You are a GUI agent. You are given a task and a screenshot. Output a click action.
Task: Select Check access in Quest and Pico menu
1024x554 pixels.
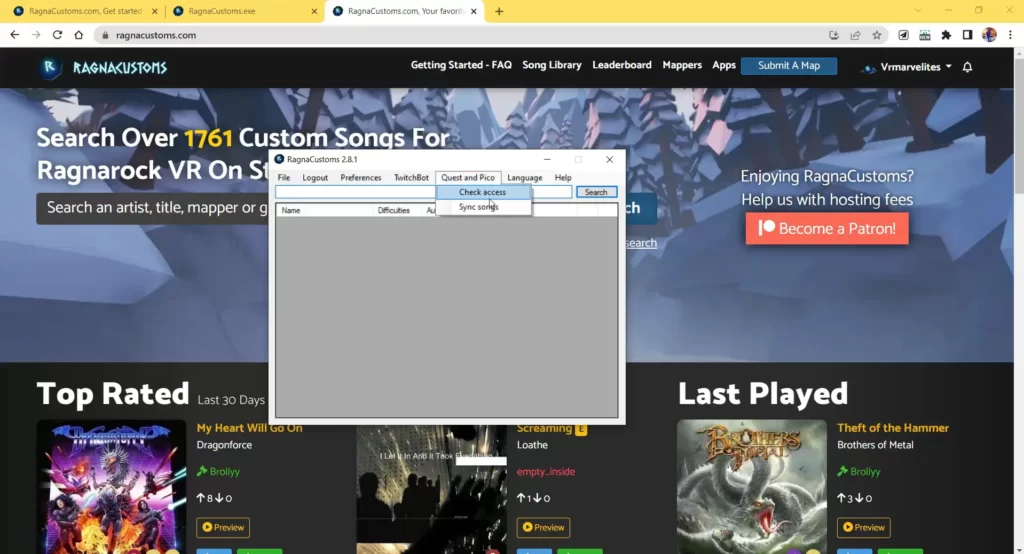pyautogui.click(x=483, y=192)
